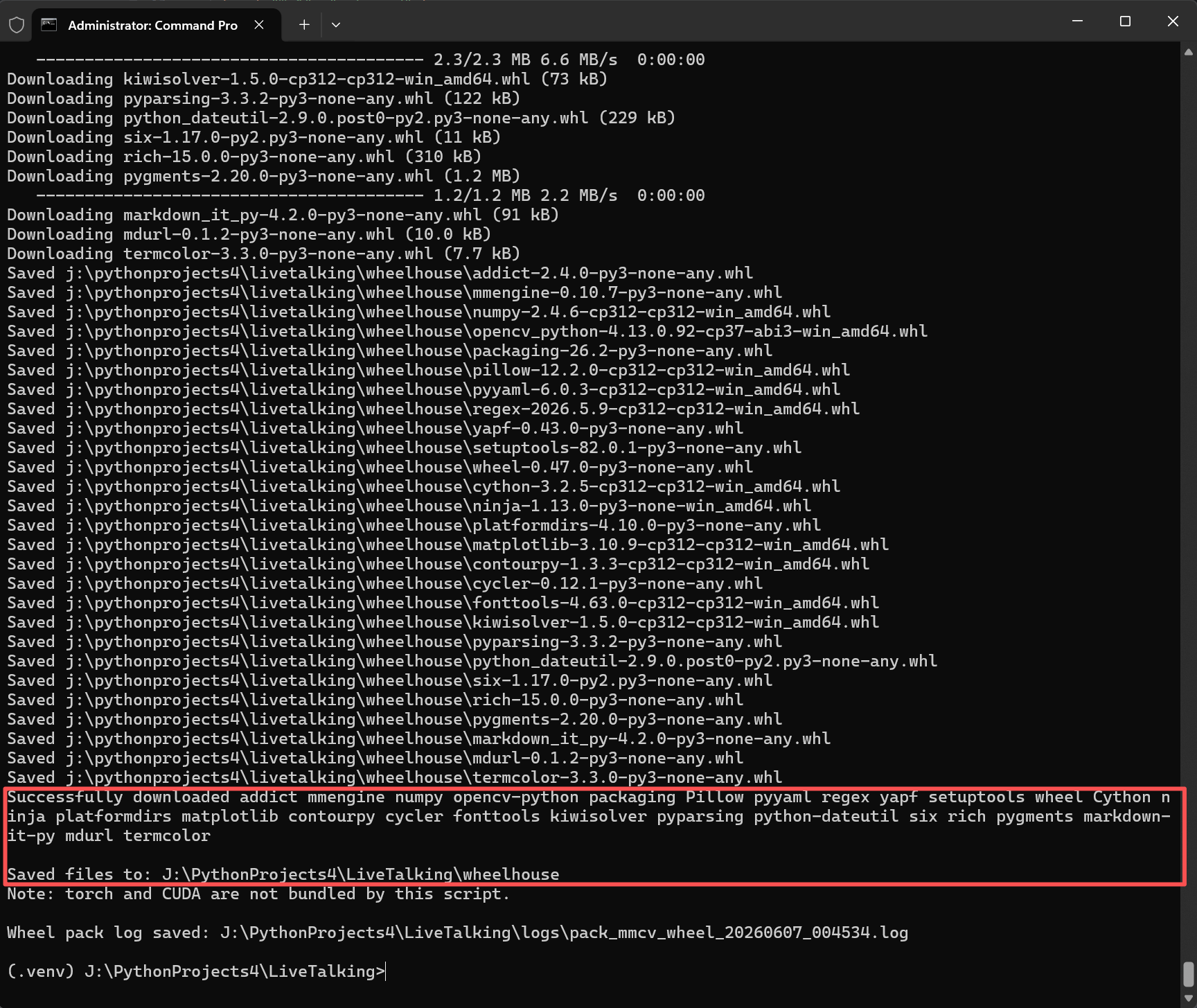This screenshot has width=1197, height=1008.
Task: Click the Command Prompt tab icon
Action: point(48,25)
